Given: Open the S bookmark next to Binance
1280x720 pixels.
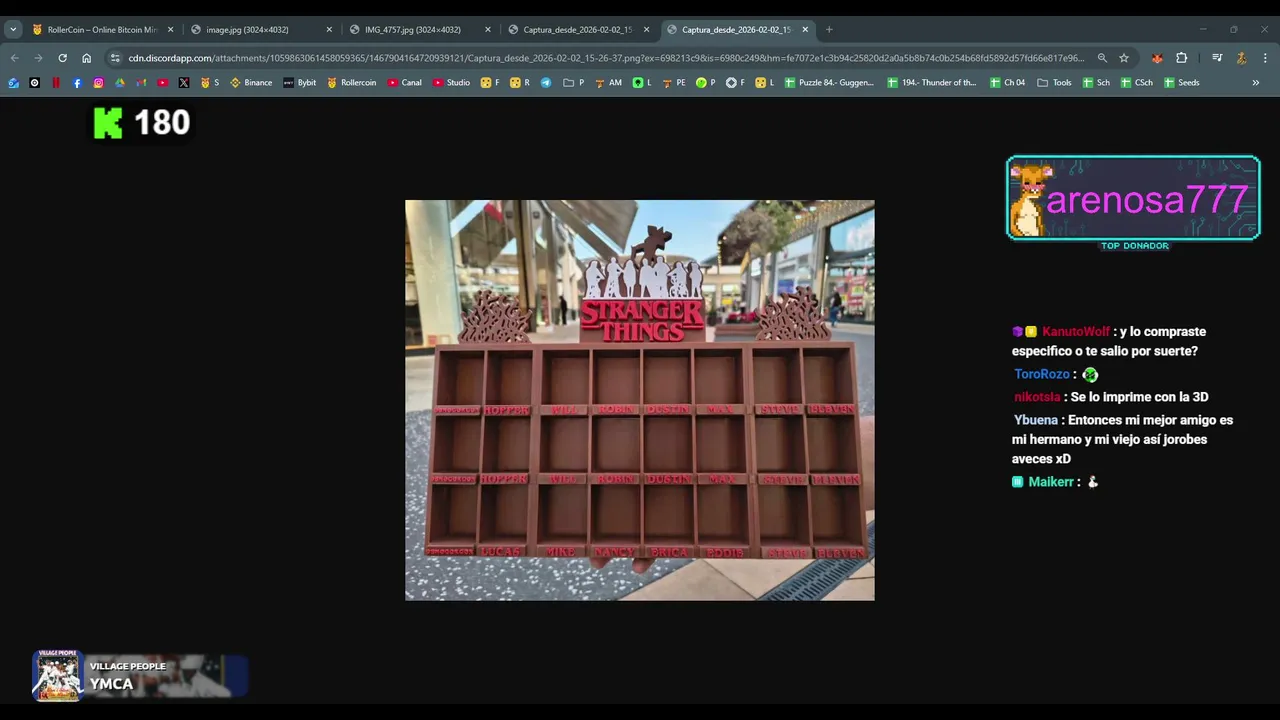Looking at the screenshot, I should coord(210,83).
